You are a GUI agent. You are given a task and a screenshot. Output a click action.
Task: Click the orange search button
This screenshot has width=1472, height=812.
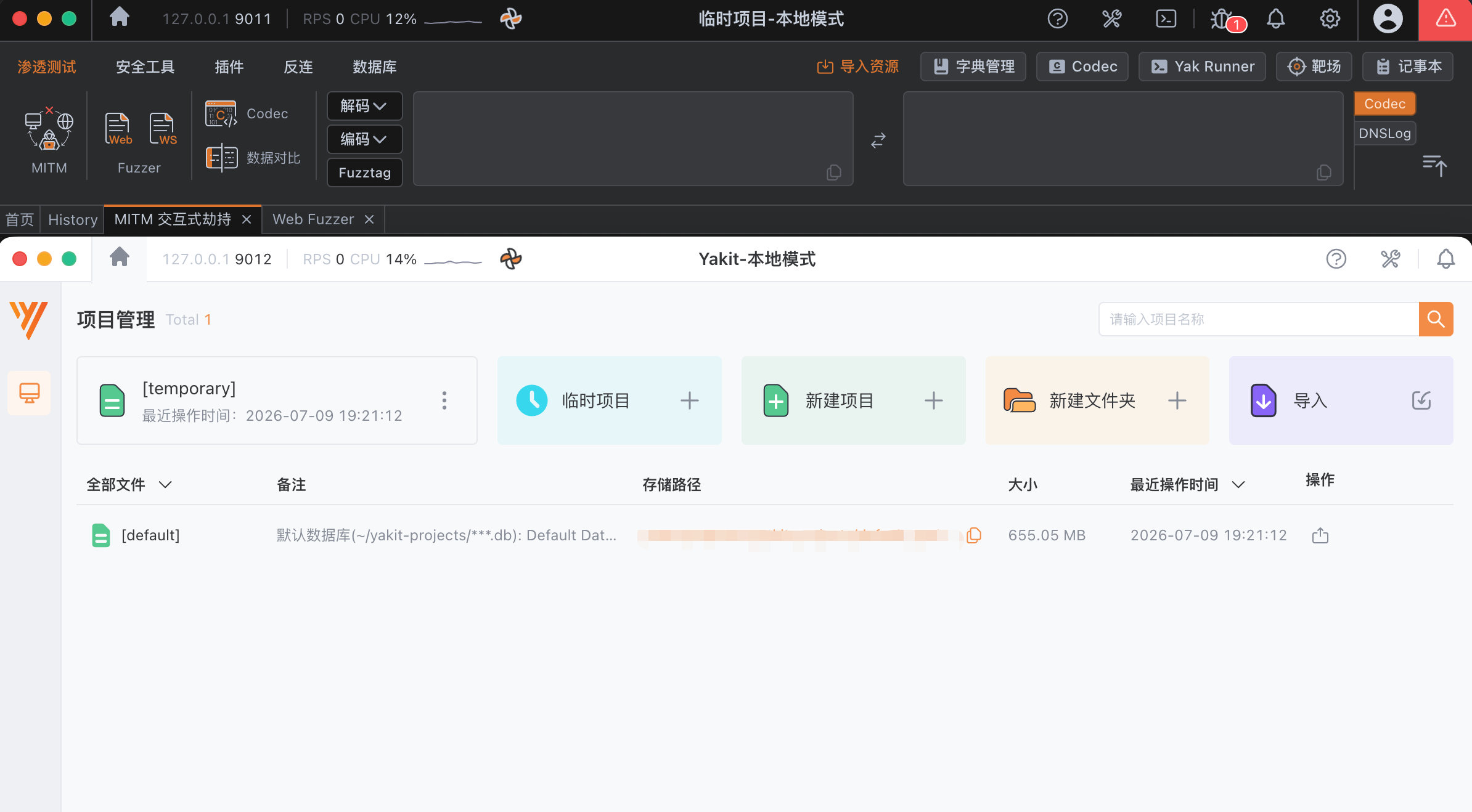(x=1436, y=319)
